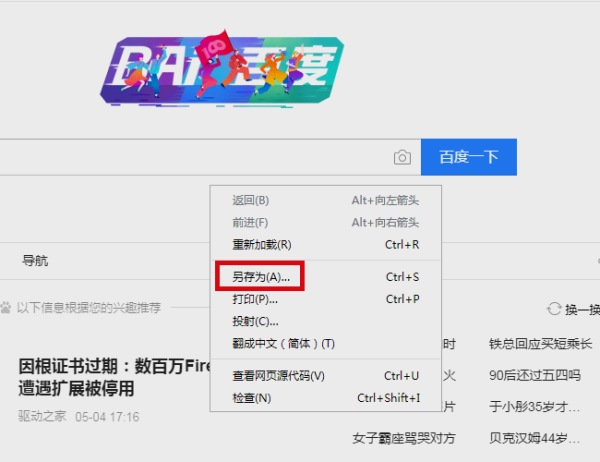The width and height of the screenshot is (600, 462).
Task: Open hot search 铁总回应买短乘长
Action: [x=540, y=344]
